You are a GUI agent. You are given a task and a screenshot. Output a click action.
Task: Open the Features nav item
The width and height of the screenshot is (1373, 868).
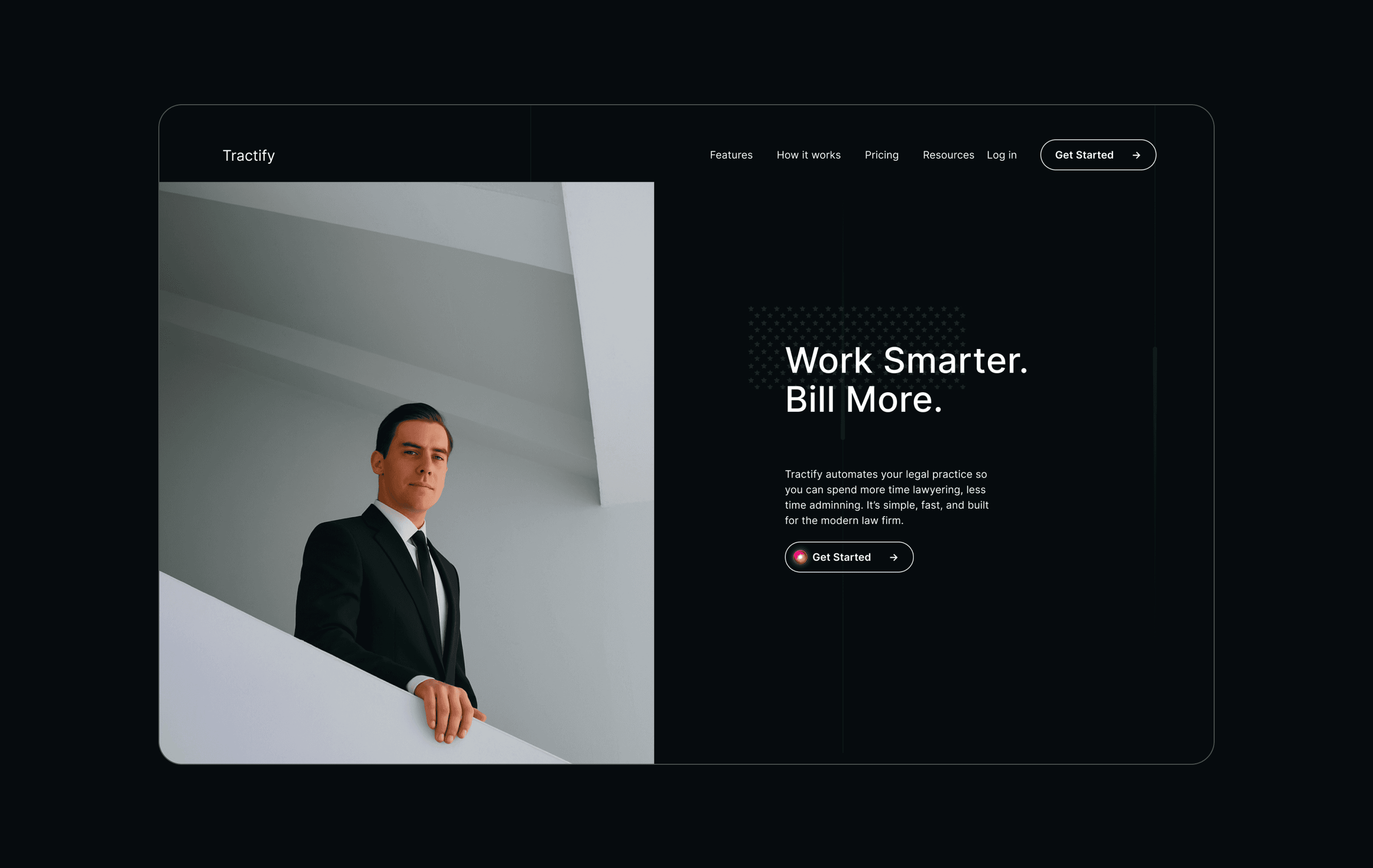[731, 155]
